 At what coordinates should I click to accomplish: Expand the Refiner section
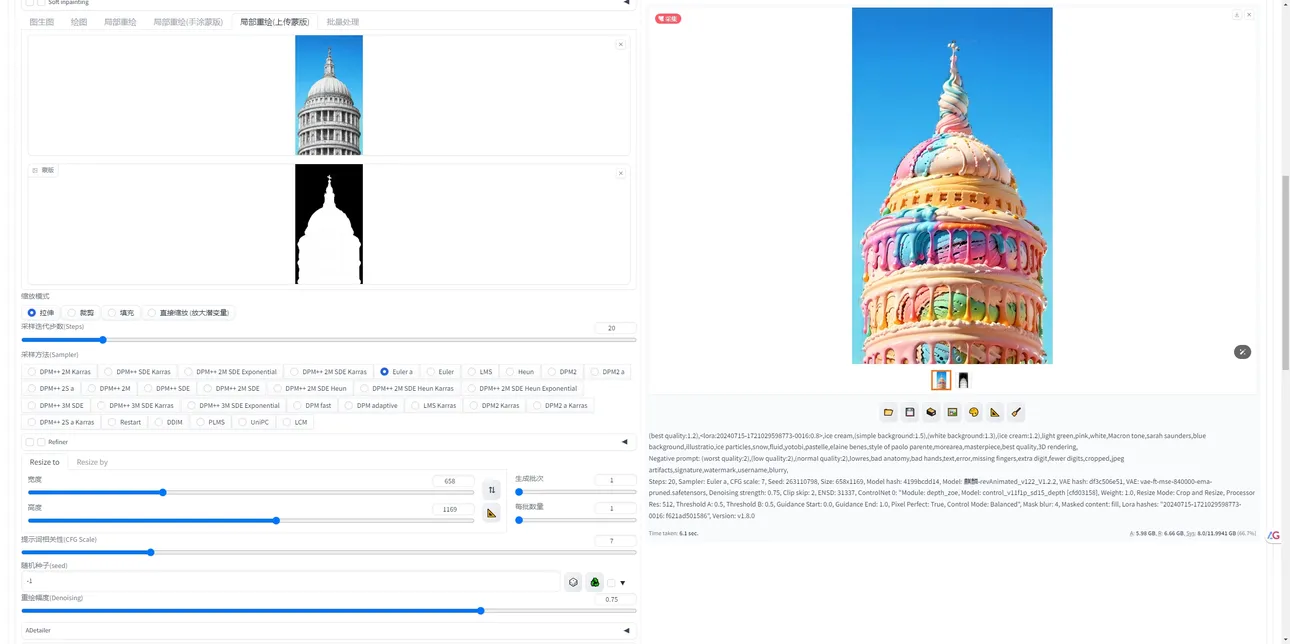click(x=328, y=441)
